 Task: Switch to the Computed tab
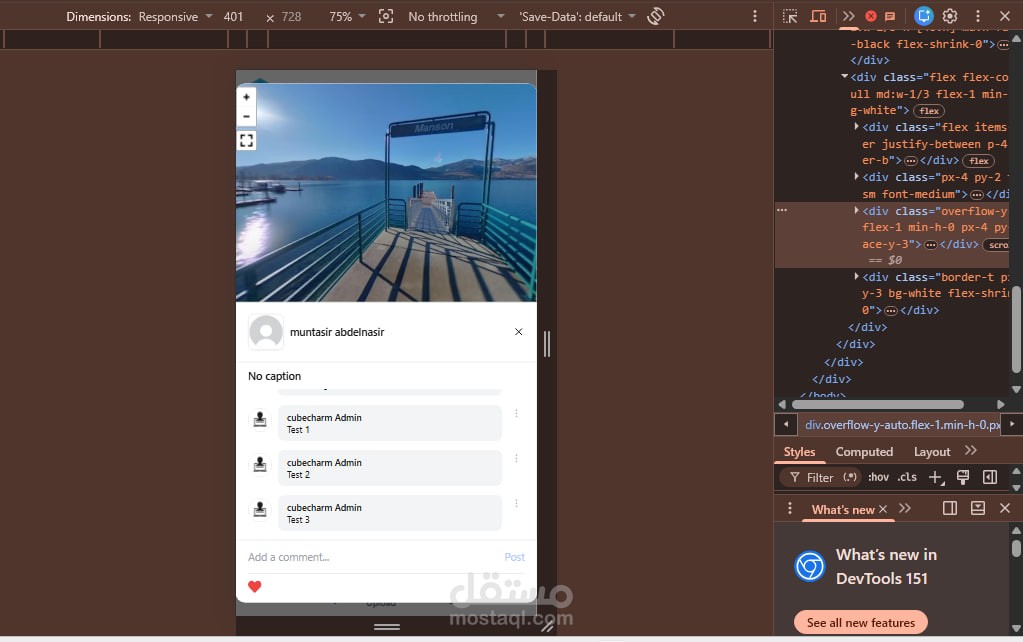864,451
